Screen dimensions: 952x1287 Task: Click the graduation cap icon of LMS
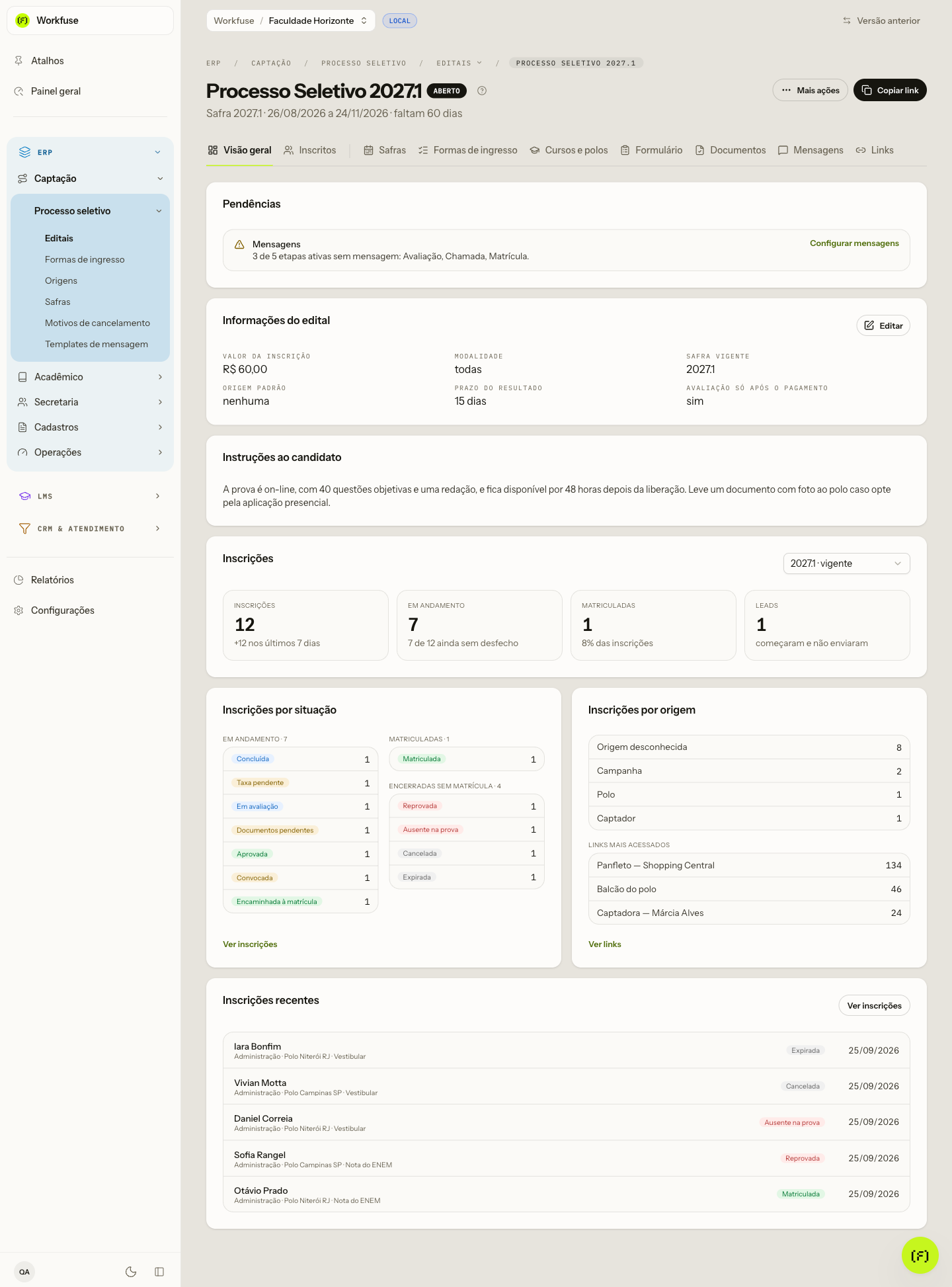[24, 496]
